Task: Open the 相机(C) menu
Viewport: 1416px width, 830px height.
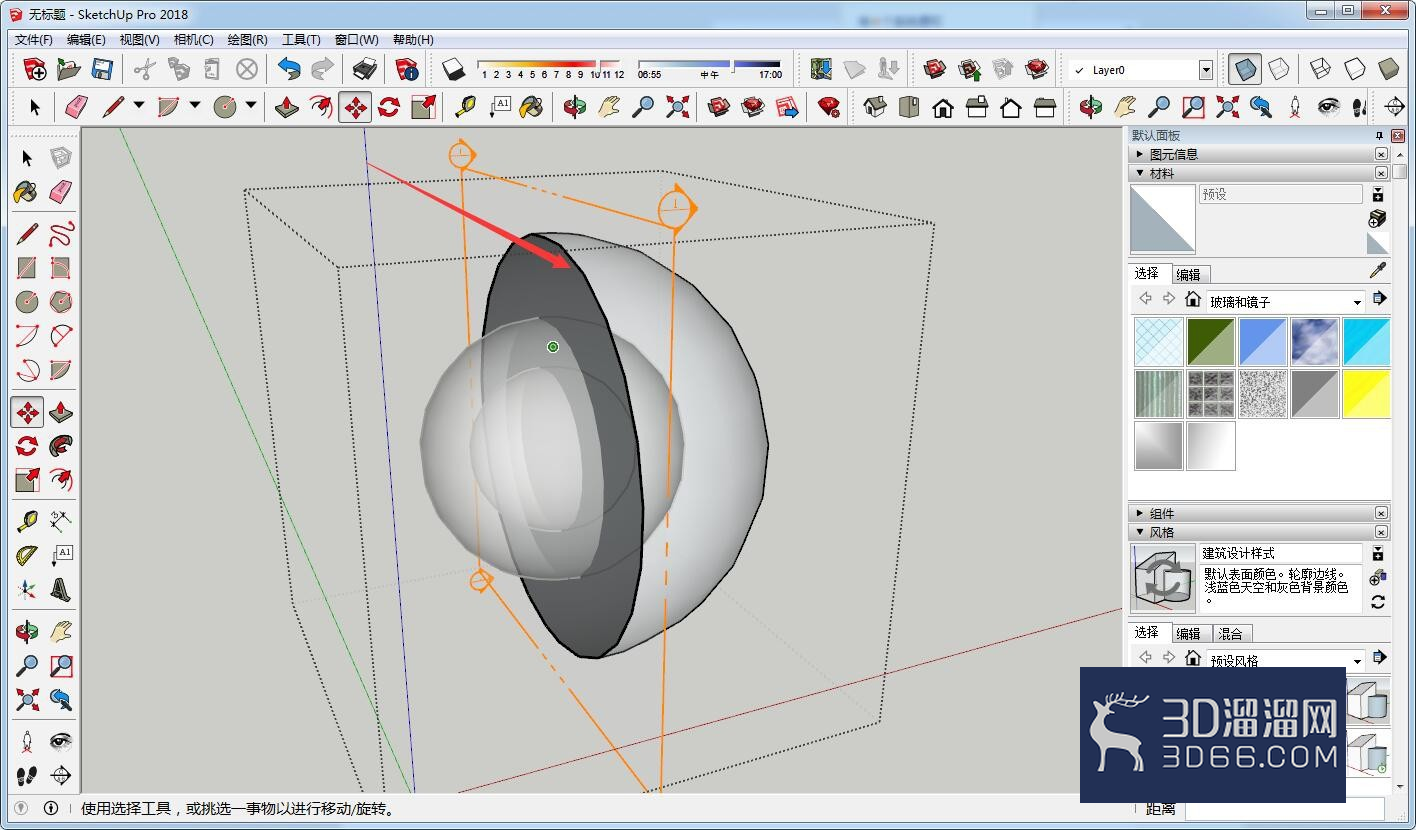Action: pos(193,40)
